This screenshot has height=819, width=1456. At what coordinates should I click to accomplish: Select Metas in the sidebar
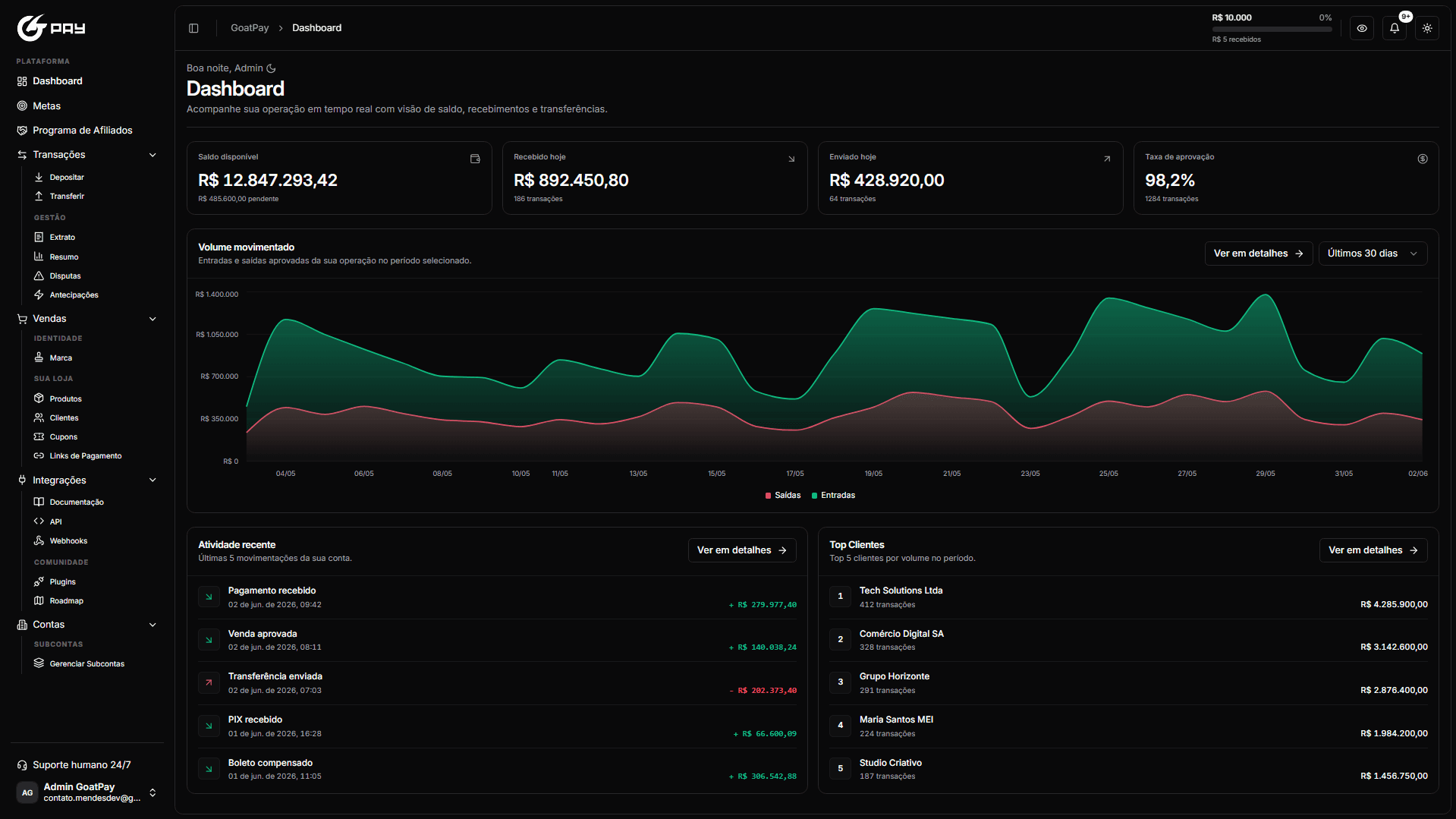[46, 106]
